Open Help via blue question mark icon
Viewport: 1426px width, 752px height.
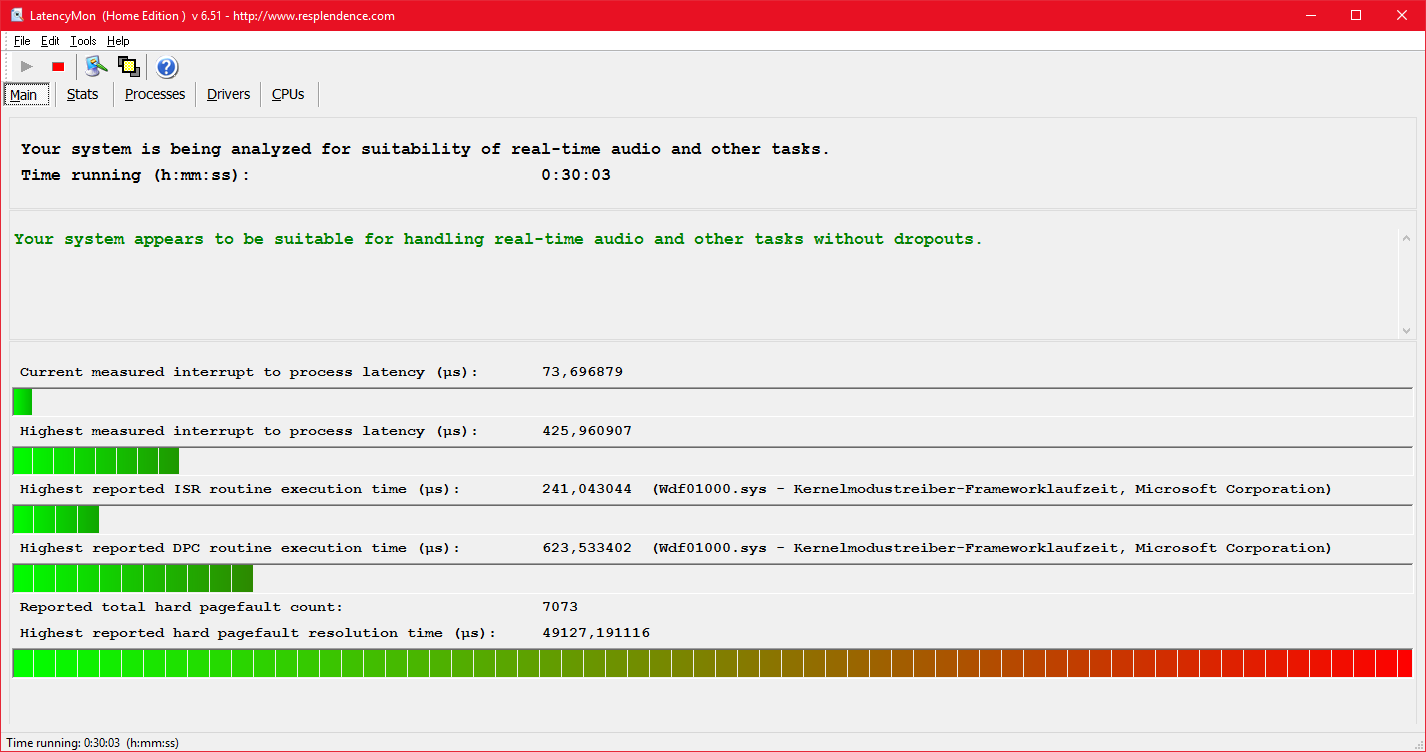(167, 67)
